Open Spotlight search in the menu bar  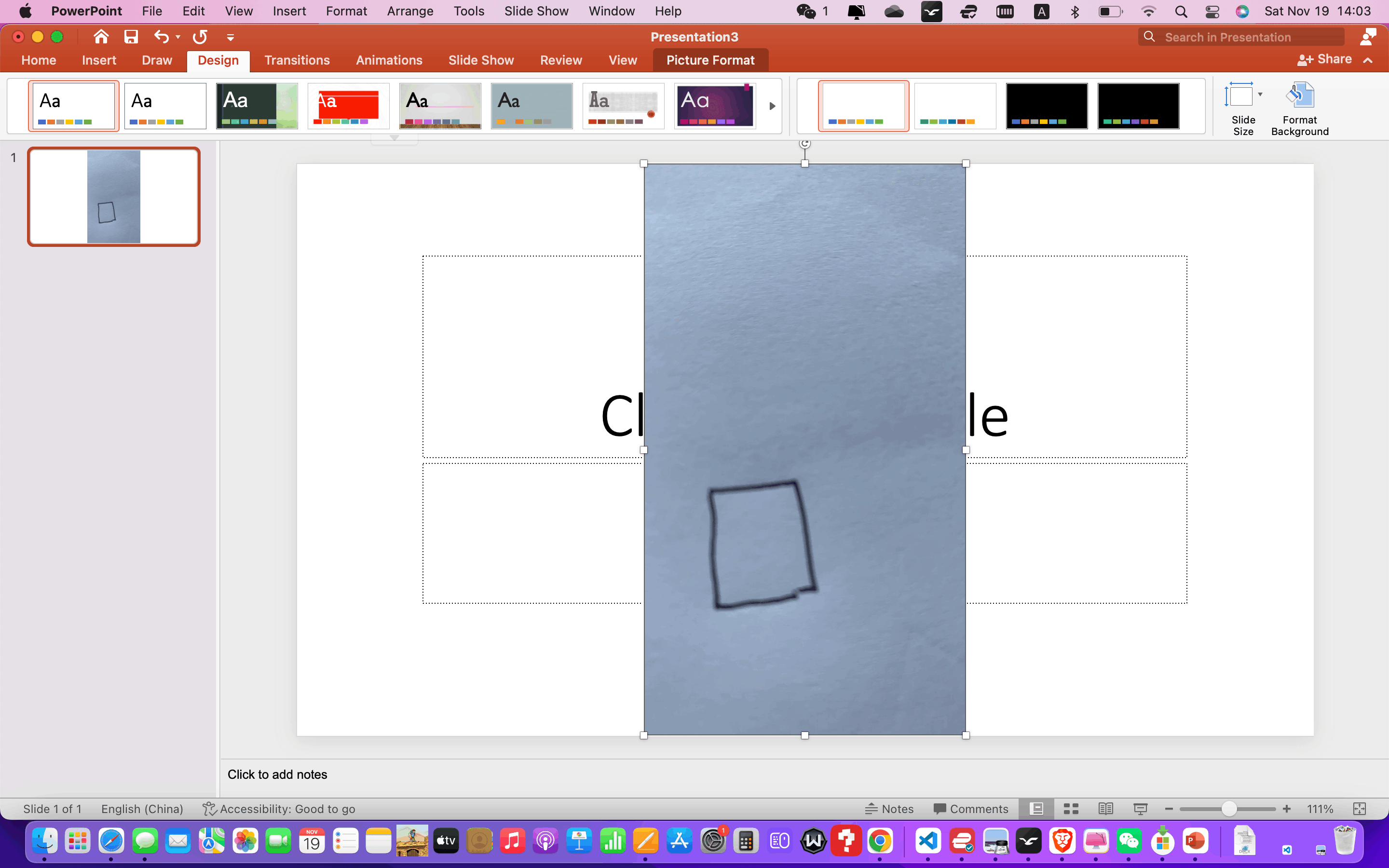tap(1181, 12)
